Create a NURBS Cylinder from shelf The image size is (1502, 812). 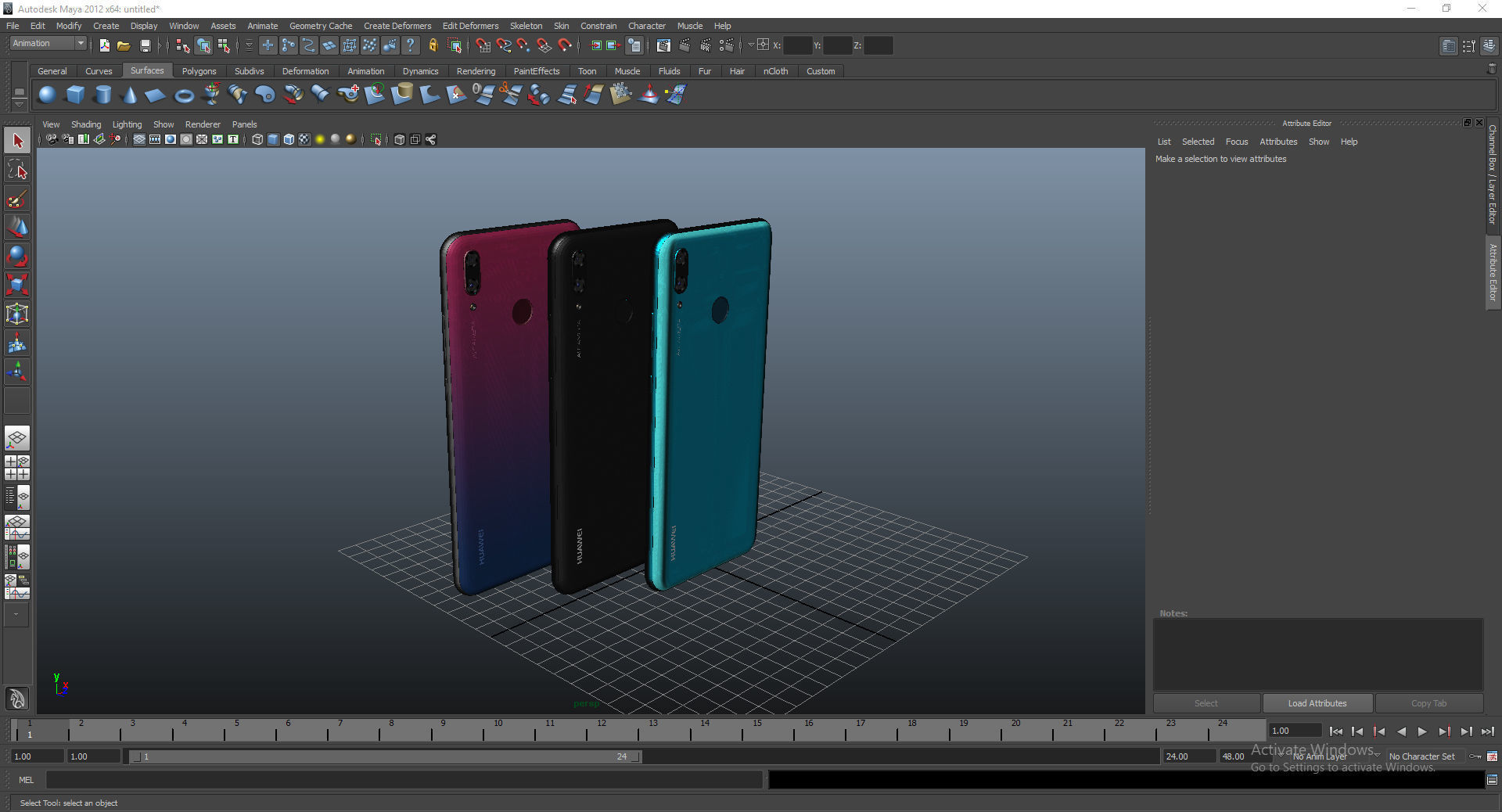(x=102, y=95)
